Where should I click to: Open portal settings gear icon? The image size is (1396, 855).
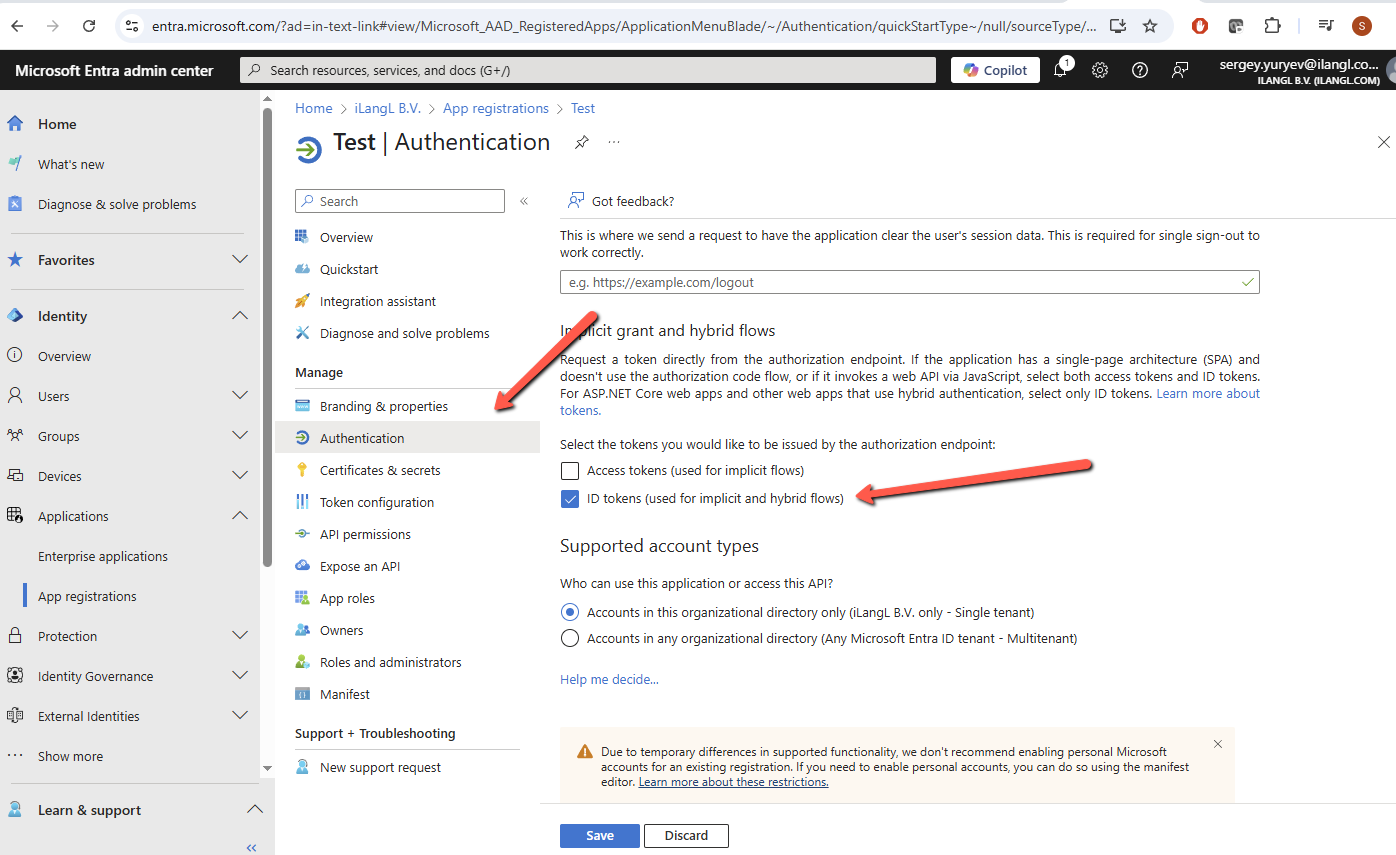(1100, 70)
